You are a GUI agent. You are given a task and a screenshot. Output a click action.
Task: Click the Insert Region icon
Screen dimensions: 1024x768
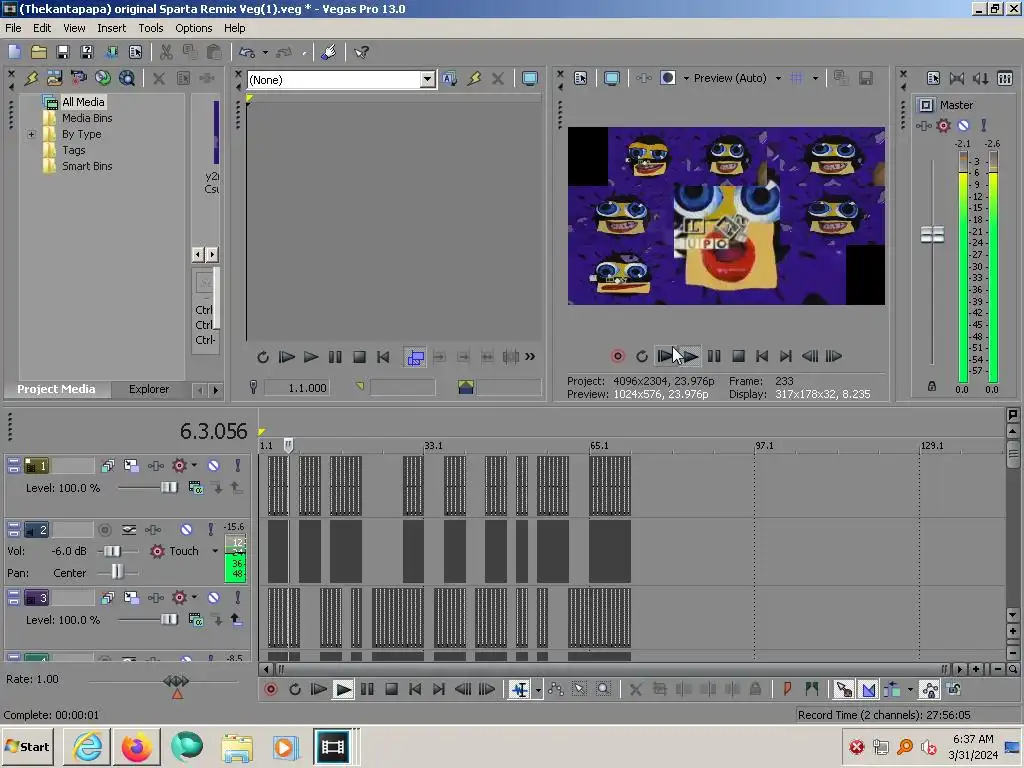point(812,690)
